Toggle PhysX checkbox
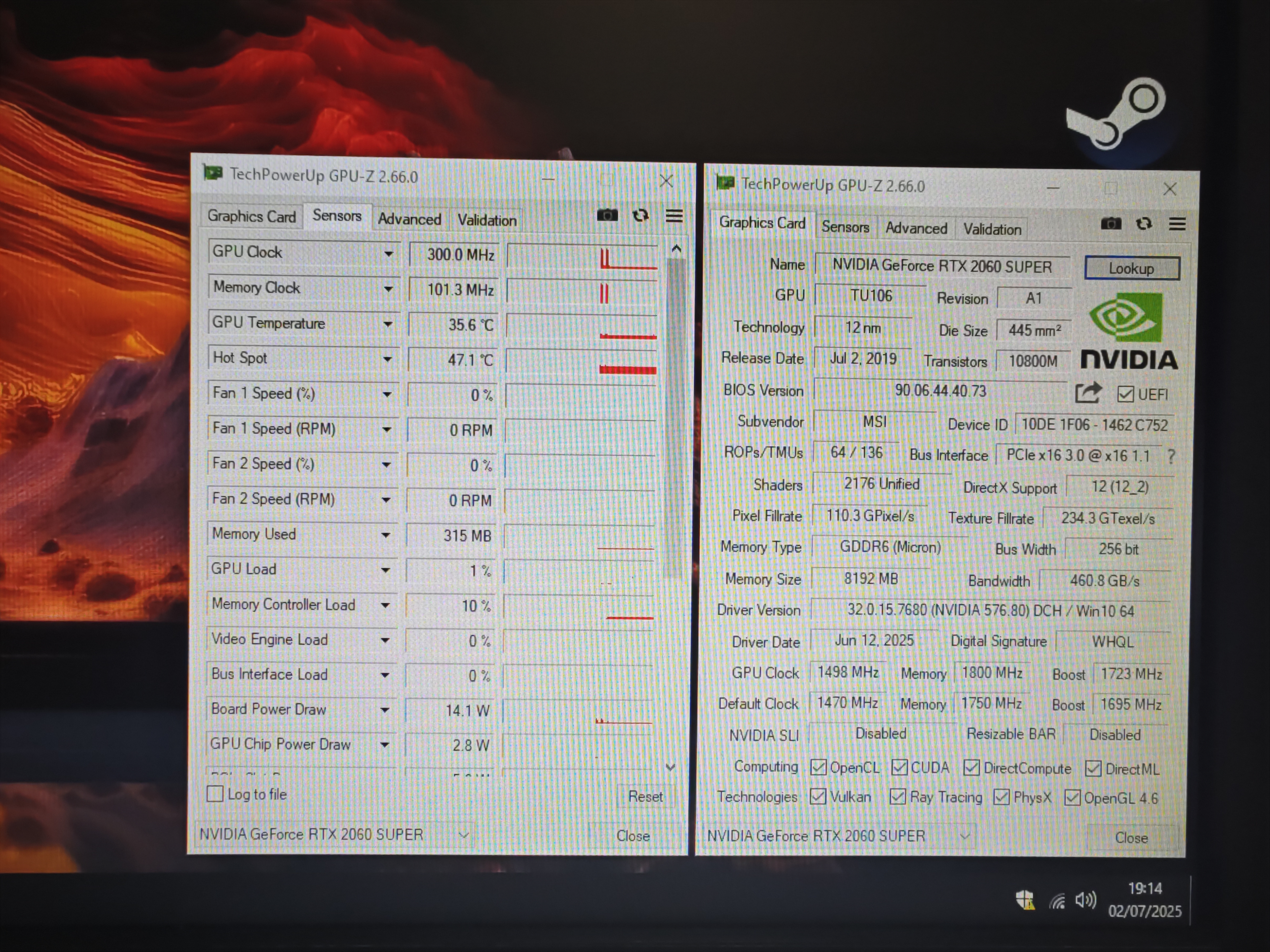The image size is (1270, 952). [1002, 797]
